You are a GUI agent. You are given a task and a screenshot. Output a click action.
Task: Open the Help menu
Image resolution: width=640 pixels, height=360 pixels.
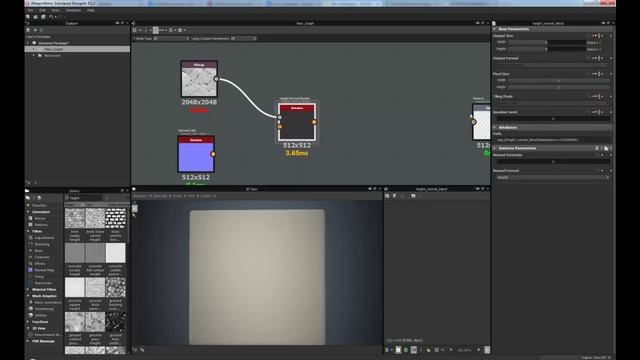pyautogui.click(x=91, y=10)
